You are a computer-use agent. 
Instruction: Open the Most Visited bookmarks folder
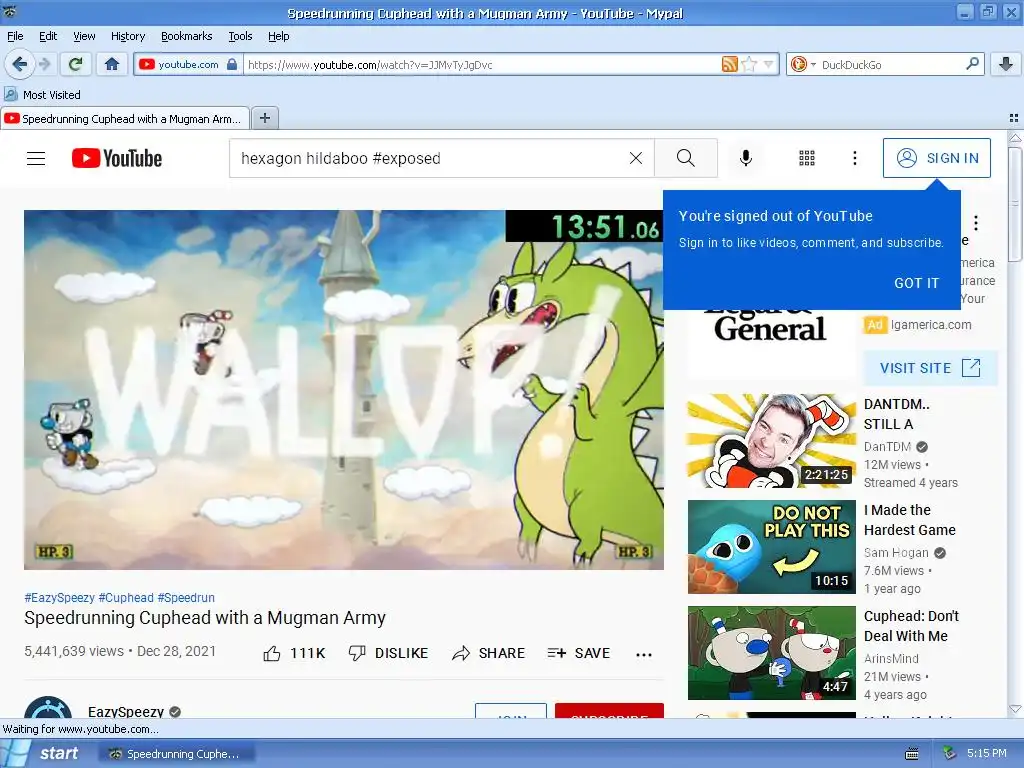point(42,95)
